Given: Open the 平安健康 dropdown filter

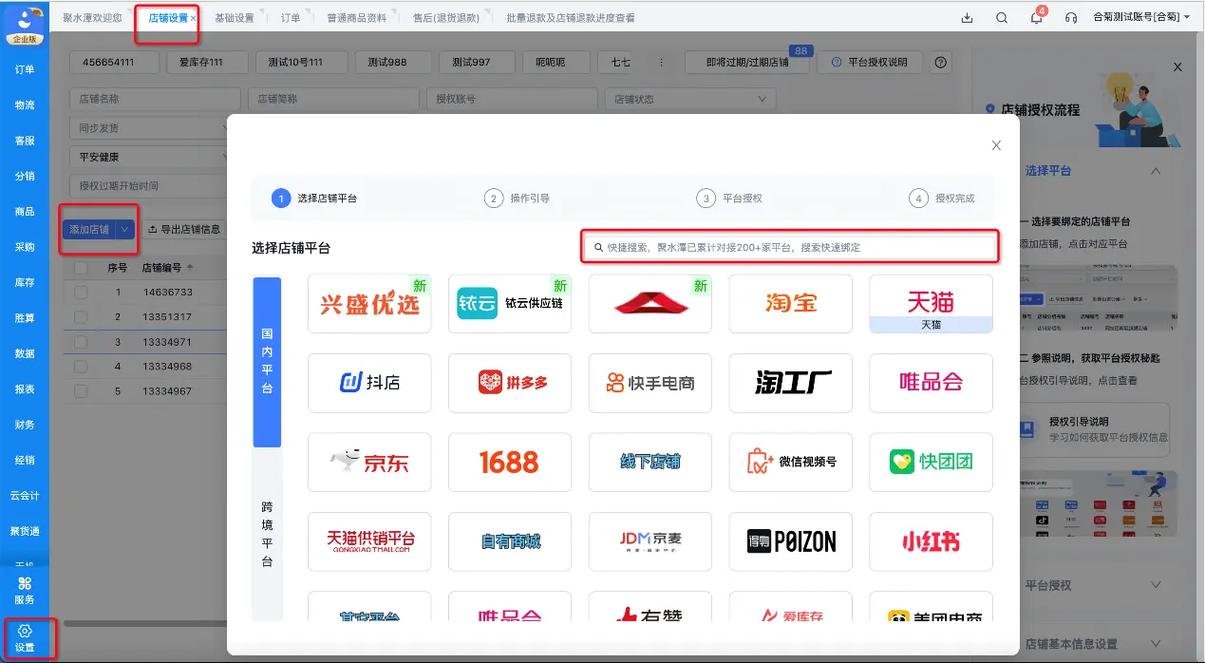Looking at the screenshot, I should [x=150, y=157].
